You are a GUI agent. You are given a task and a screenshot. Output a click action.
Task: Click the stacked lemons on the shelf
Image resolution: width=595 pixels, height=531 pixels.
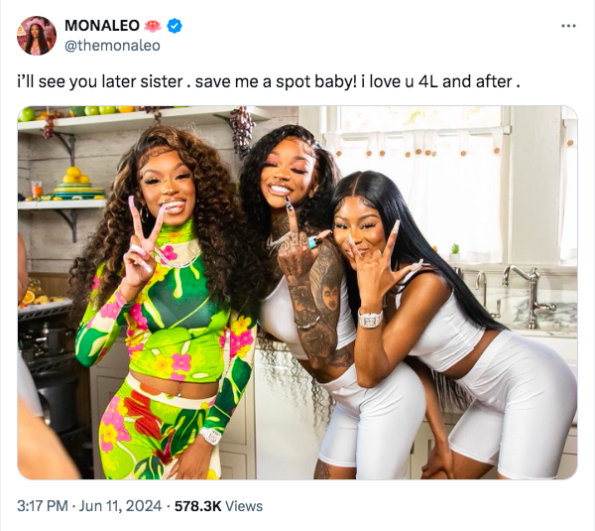75,175
